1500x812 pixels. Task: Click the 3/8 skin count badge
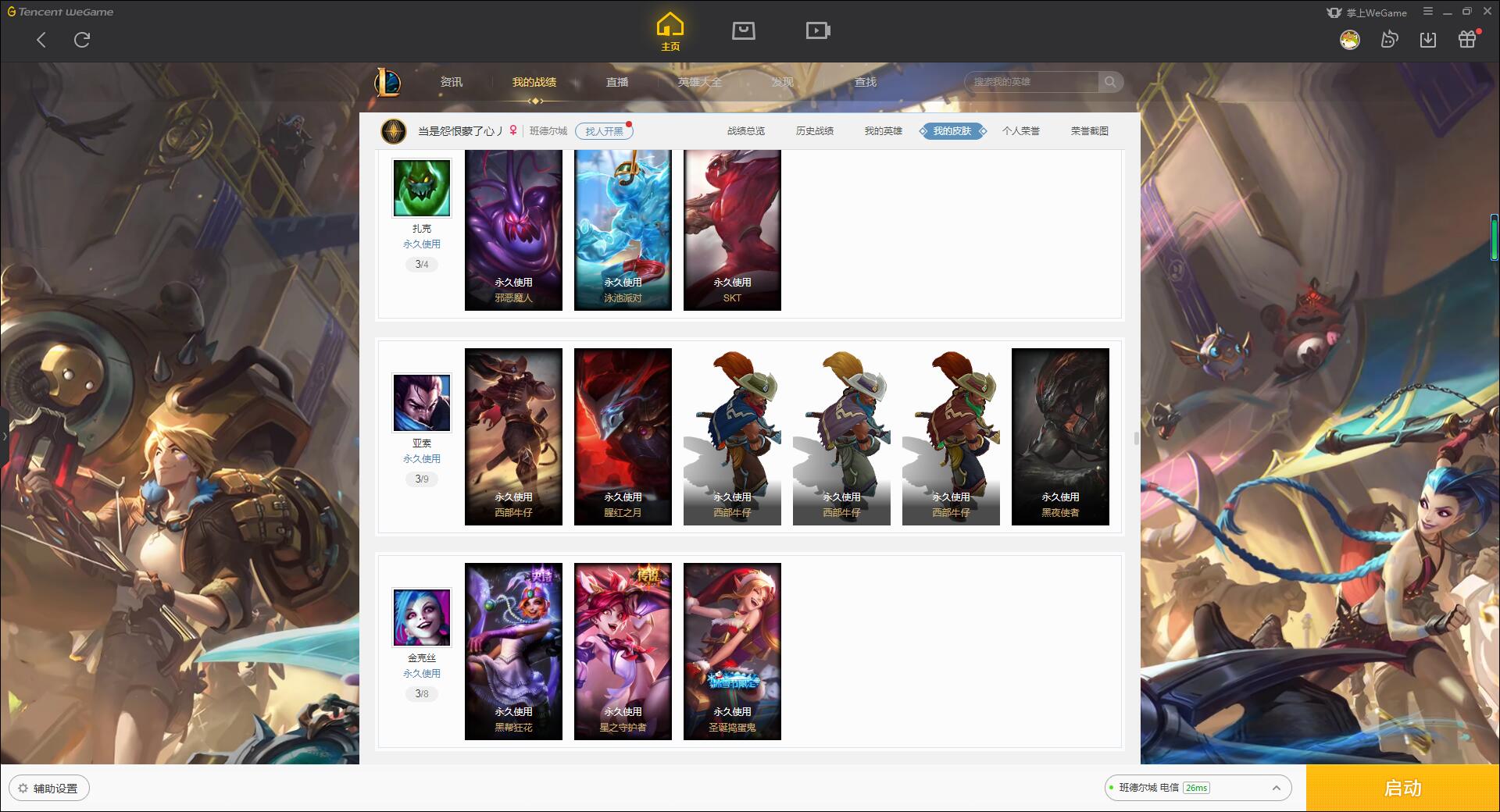point(422,694)
